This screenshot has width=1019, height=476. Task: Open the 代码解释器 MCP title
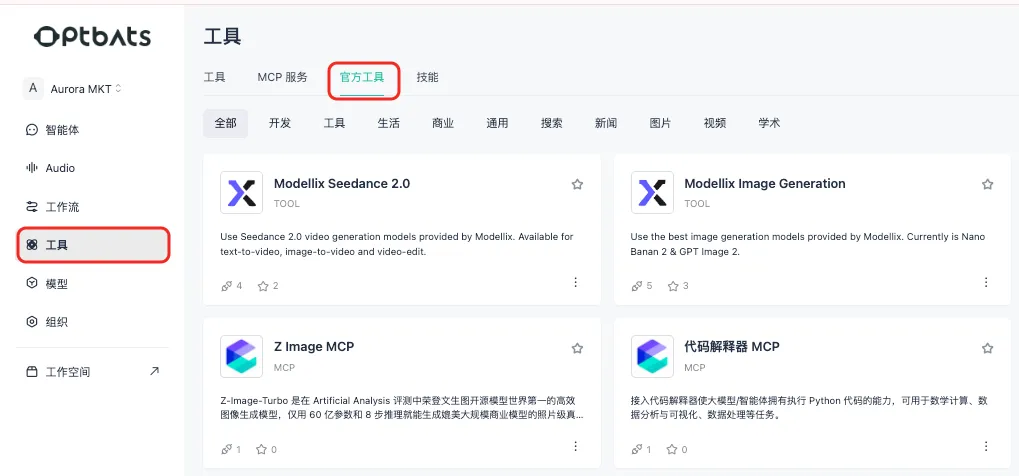pyautogui.click(x=732, y=347)
